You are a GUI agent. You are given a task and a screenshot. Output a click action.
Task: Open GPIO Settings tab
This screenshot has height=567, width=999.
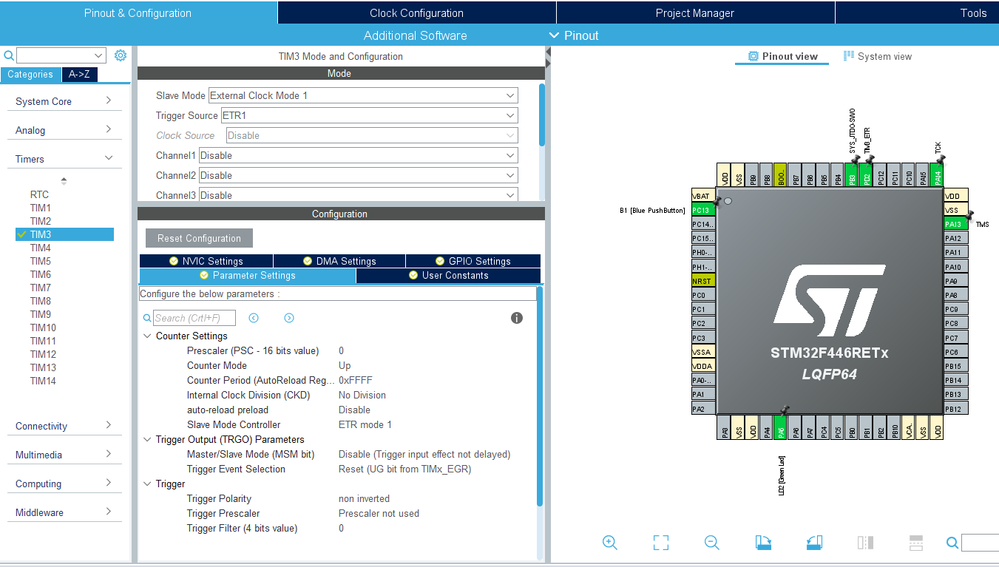(x=473, y=261)
